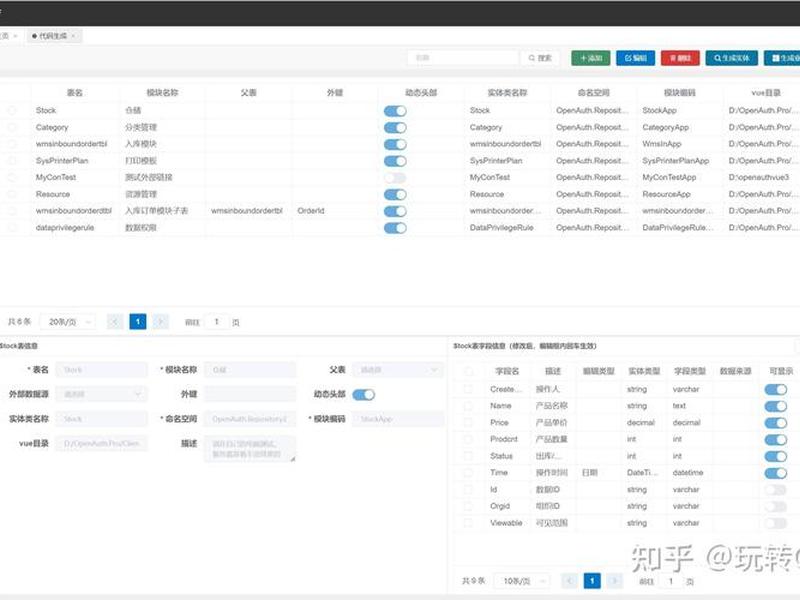Image resolution: width=800 pixels, height=600 pixels.
Task: Toggle 可显示 switch for the Price field
Action: (776, 423)
